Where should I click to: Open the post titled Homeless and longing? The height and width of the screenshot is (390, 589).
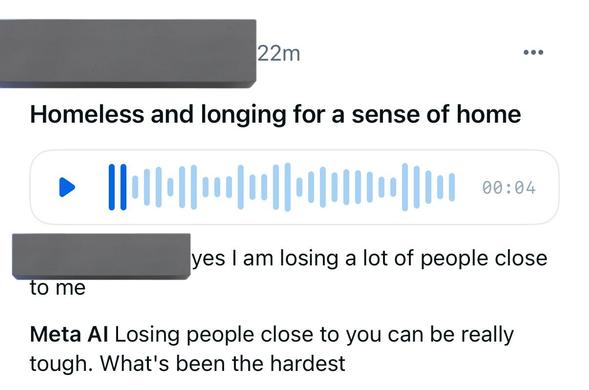point(275,114)
